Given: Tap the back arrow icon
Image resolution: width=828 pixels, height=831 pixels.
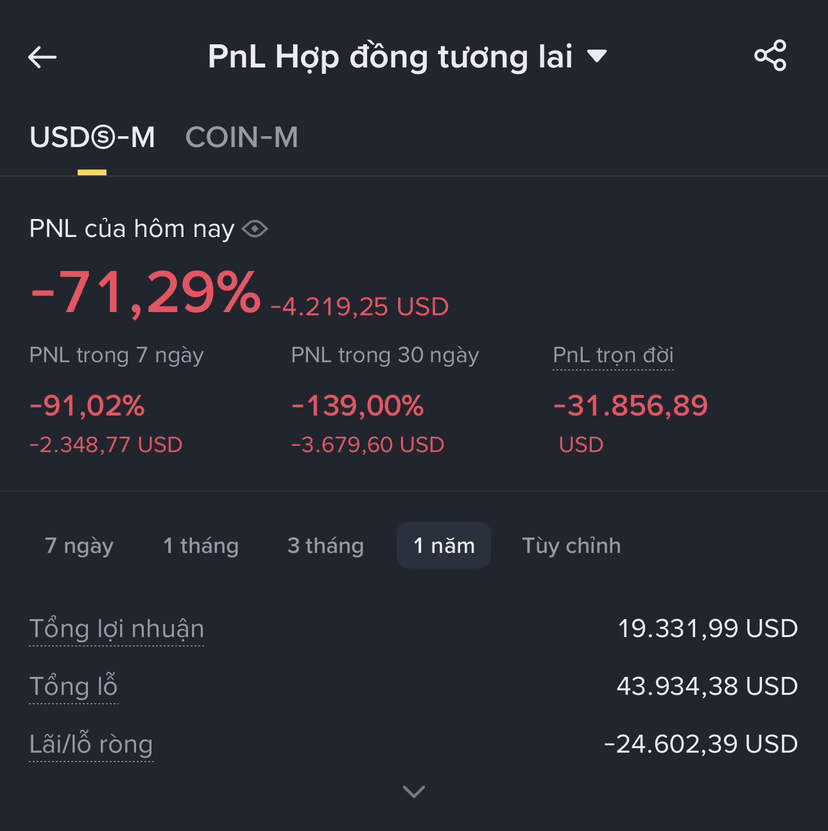Looking at the screenshot, I should coord(42,57).
